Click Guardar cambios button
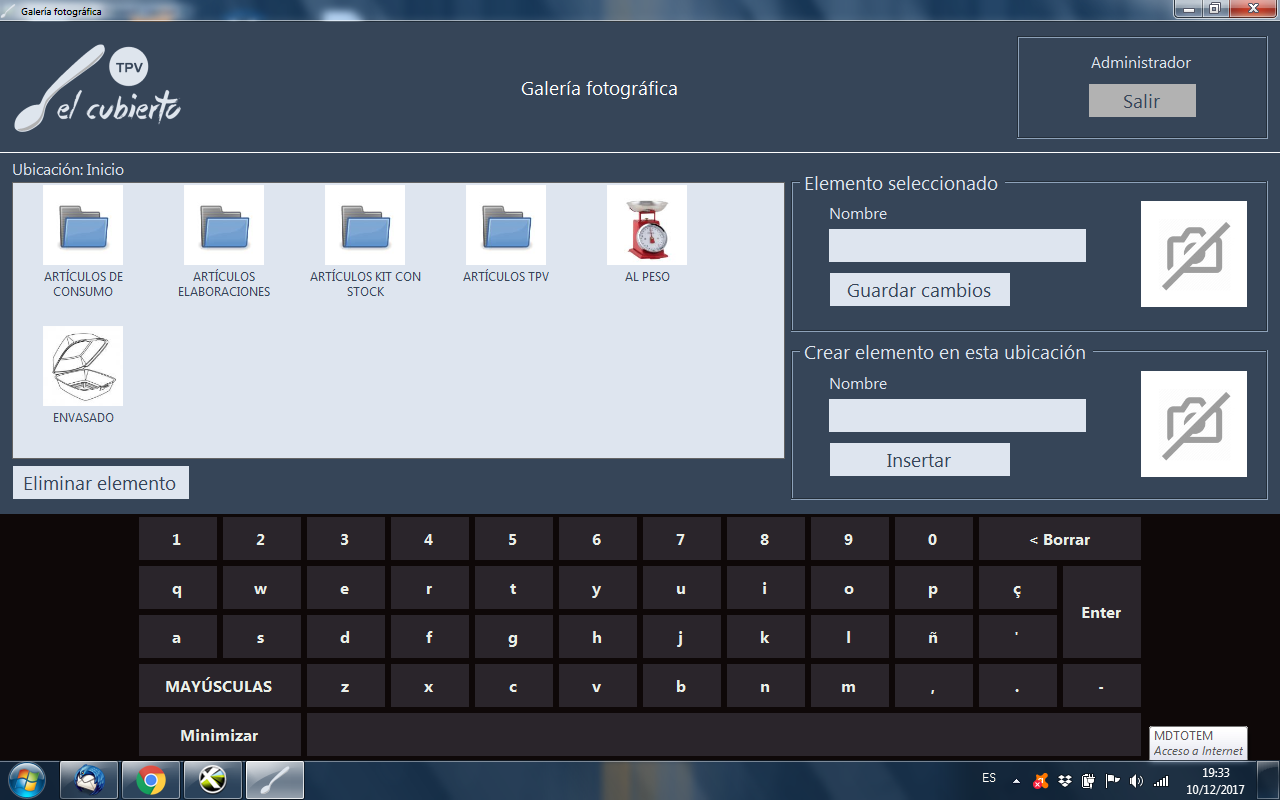 (x=919, y=290)
